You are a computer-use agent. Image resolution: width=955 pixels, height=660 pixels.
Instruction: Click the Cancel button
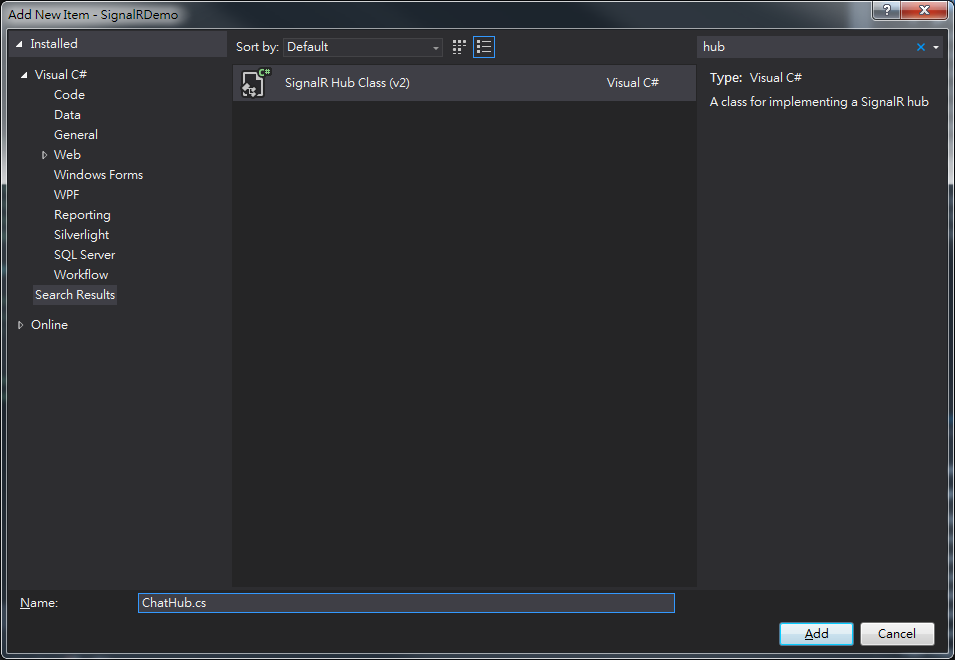click(897, 634)
